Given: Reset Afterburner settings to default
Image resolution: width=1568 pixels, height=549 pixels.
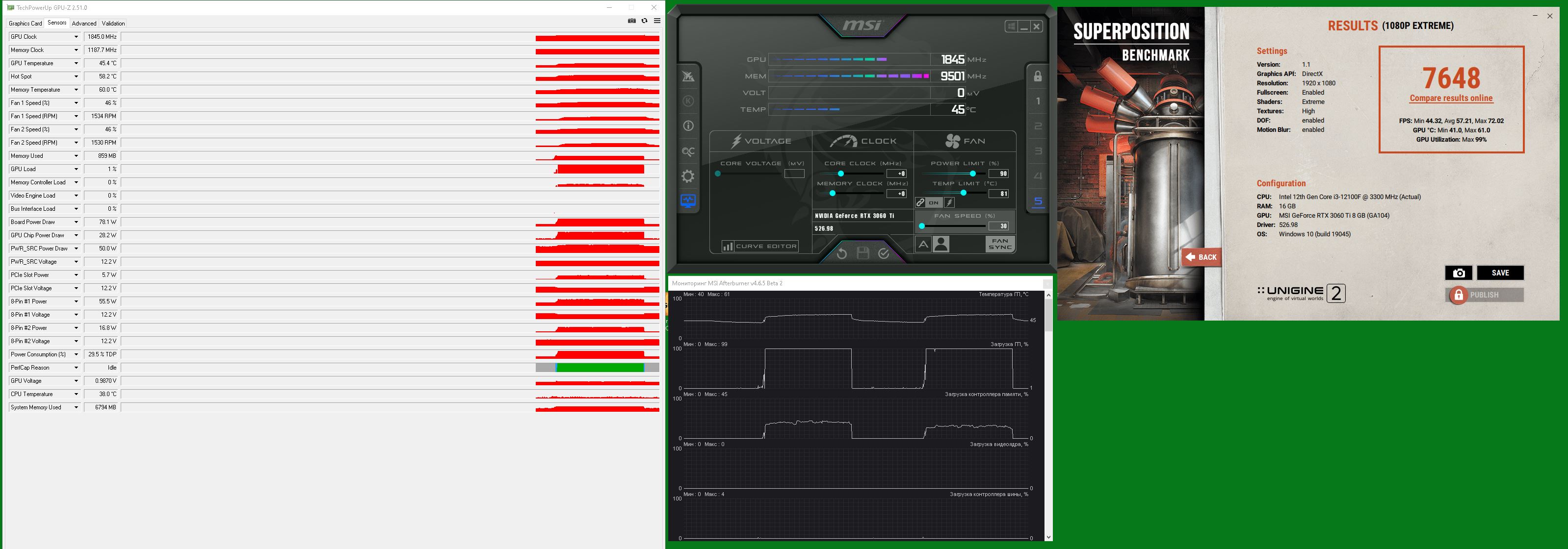Looking at the screenshot, I should pyautogui.click(x=842, y=253).
